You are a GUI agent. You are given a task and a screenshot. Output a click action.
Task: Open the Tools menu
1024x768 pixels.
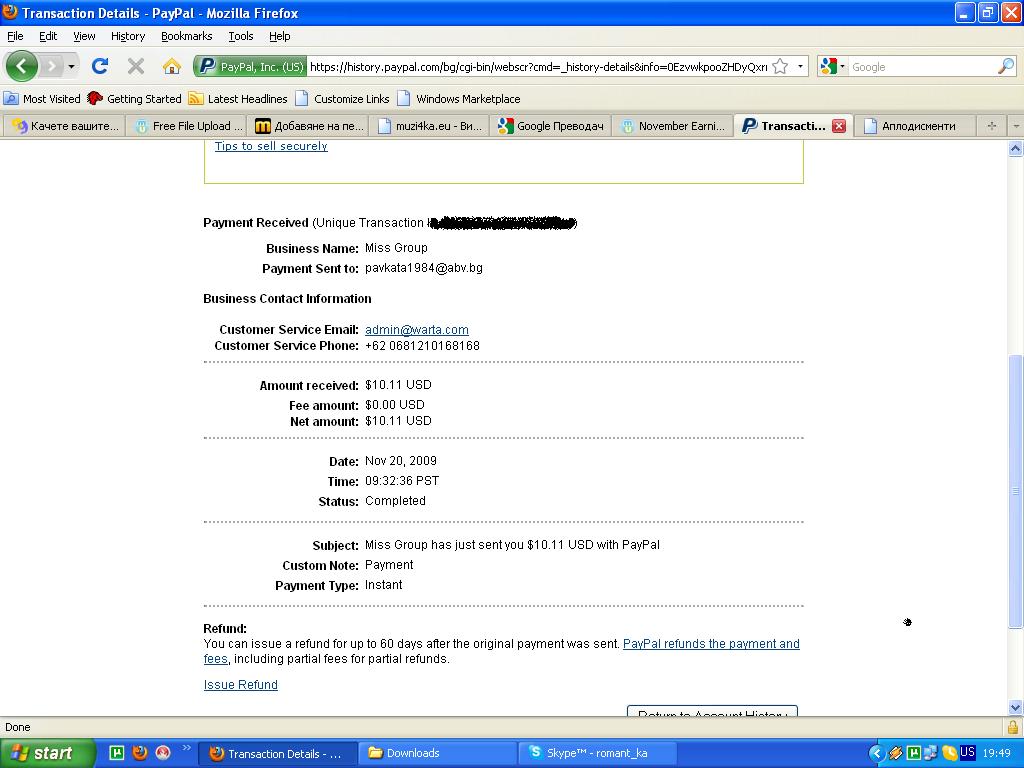(240, 36)
